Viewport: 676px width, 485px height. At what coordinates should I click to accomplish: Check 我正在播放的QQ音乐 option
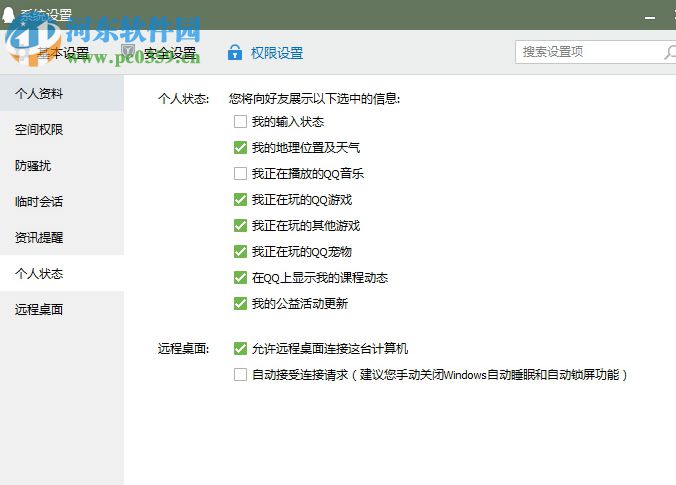coord(240,173)
